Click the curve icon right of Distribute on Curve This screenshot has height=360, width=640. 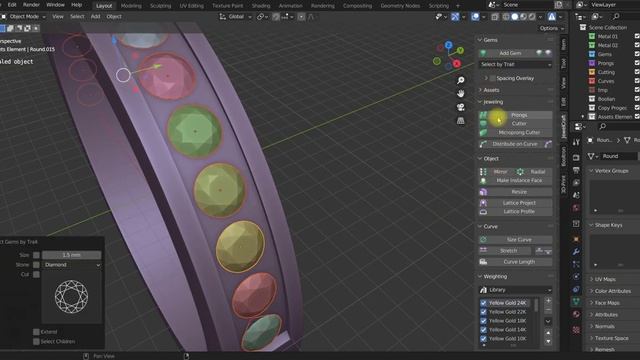548,144
